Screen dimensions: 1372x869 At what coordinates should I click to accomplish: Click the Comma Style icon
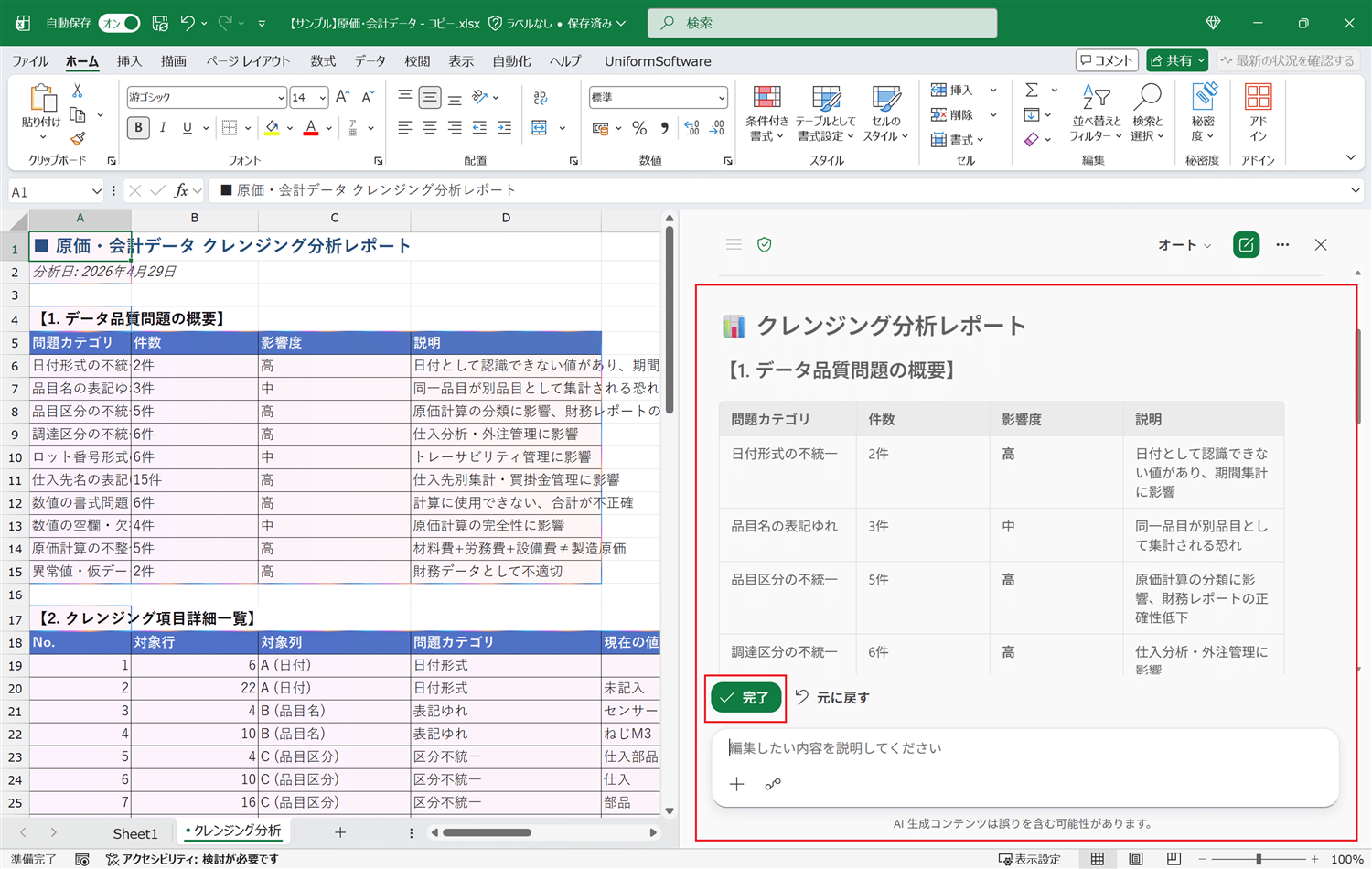click(664, 128)
